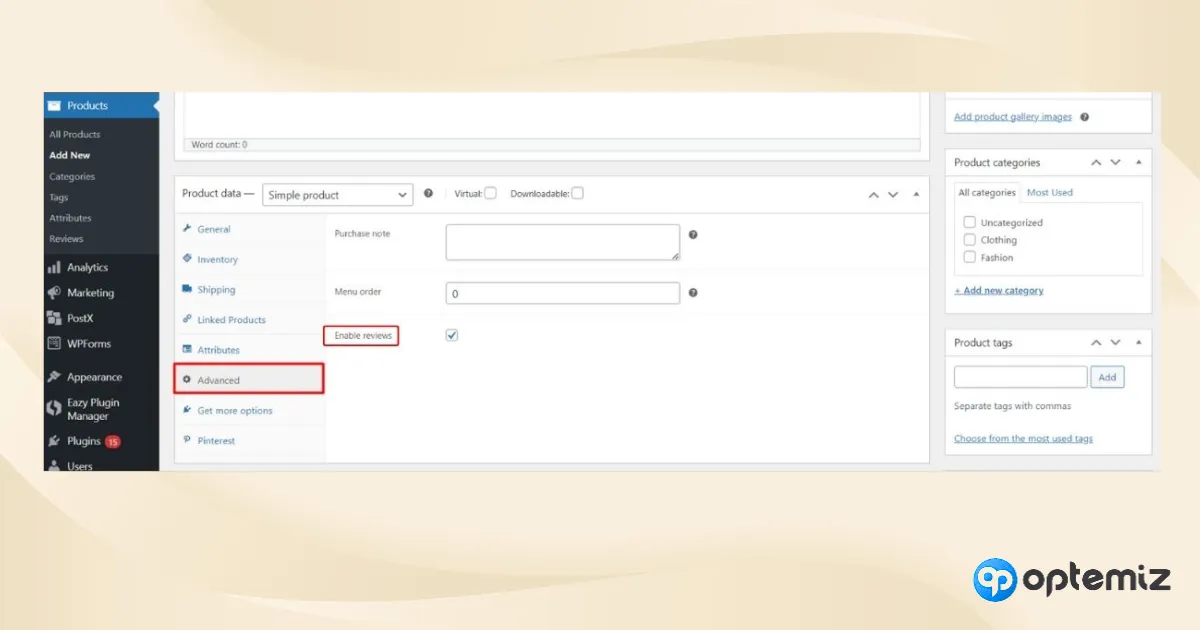Click help icon beside Add product gallery images
The width and height of the screenshot is (1200, 630).
click(1085, 117)
